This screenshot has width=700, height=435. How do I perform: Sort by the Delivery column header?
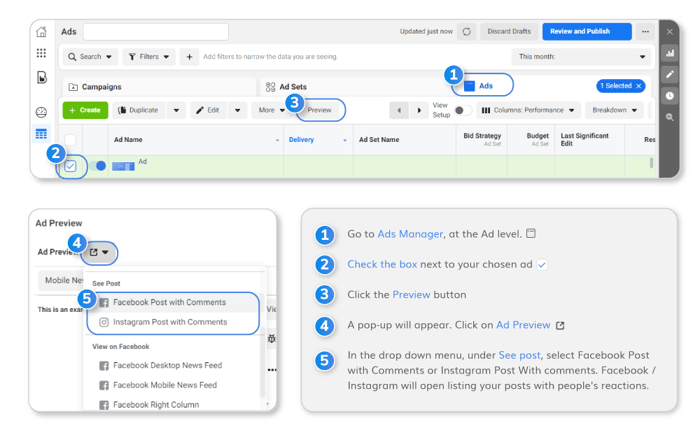[x=318, y=140]
